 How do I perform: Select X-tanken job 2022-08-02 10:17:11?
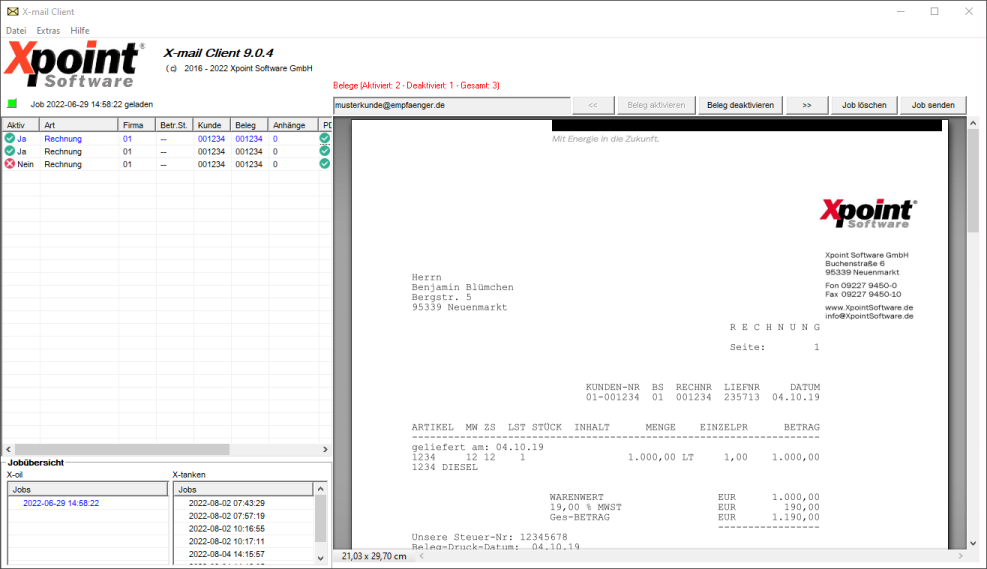(227, 541)
